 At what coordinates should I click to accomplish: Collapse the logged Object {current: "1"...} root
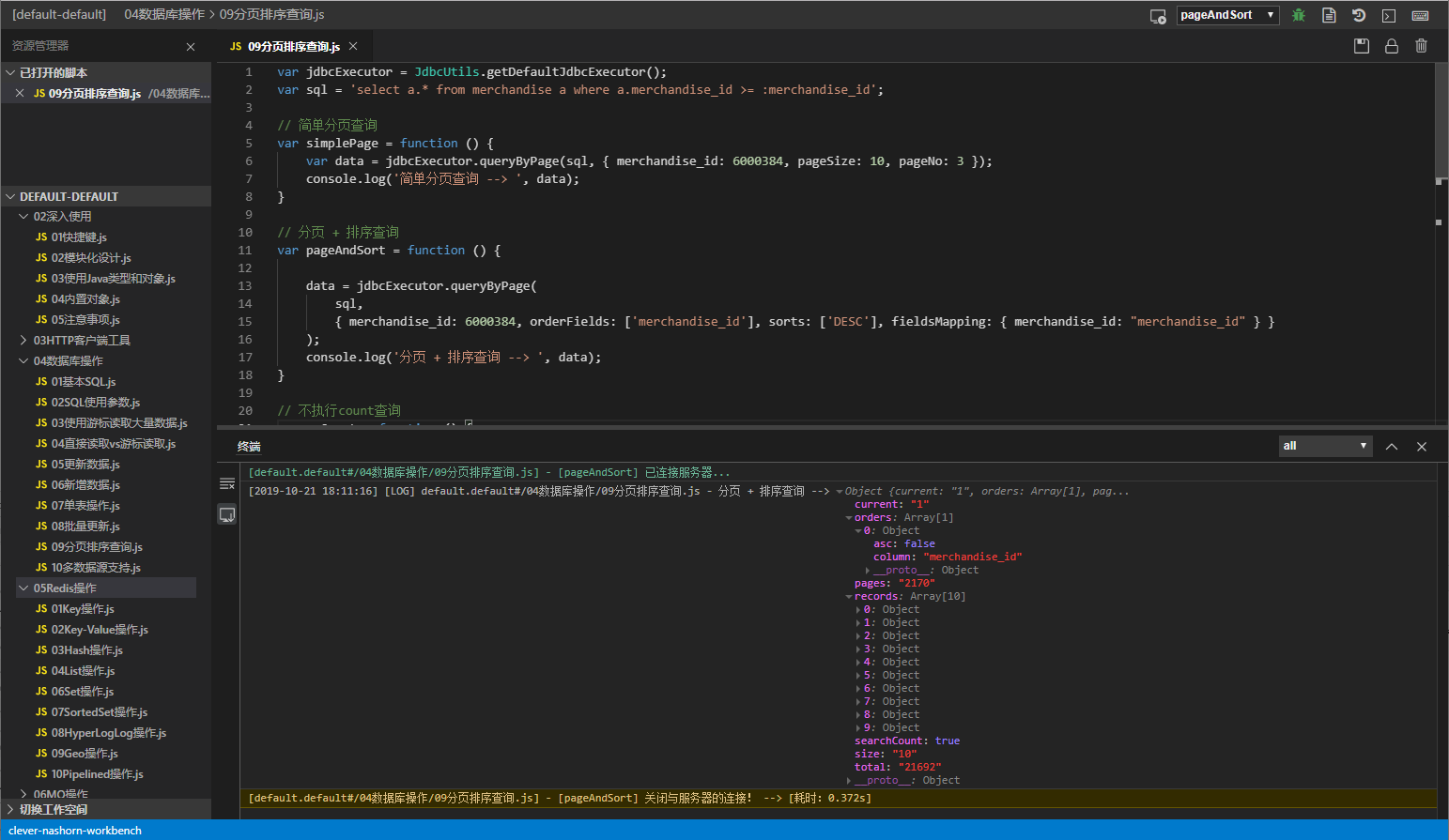[840, 492]
